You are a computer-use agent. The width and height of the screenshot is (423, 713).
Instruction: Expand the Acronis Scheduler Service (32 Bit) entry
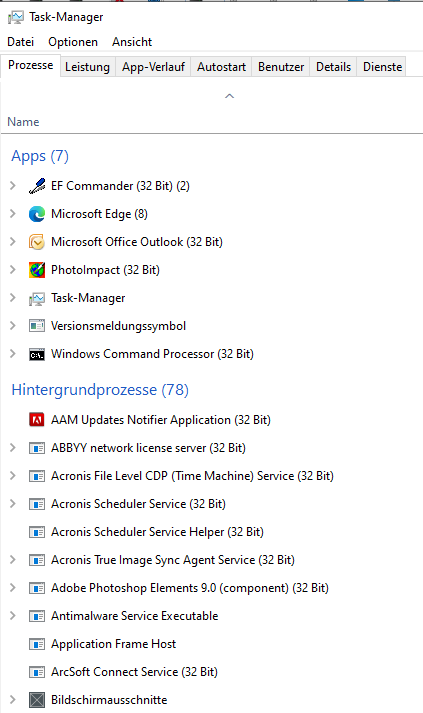pos(13,504)
